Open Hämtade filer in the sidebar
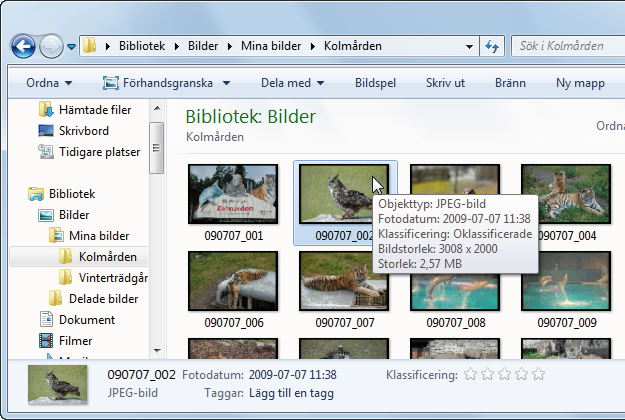The width and height of the screenshot is (625, 420). 95,110
